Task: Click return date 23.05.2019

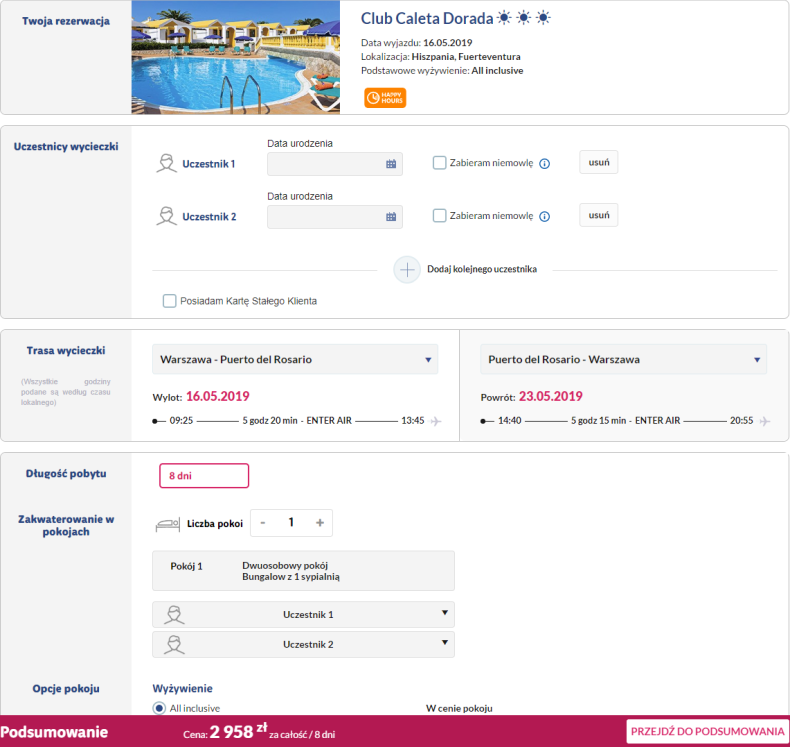Action: click(551, 396)
